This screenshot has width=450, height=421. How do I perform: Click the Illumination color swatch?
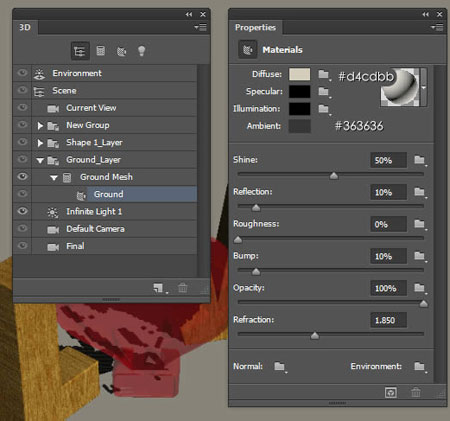[x=299, y=109]
